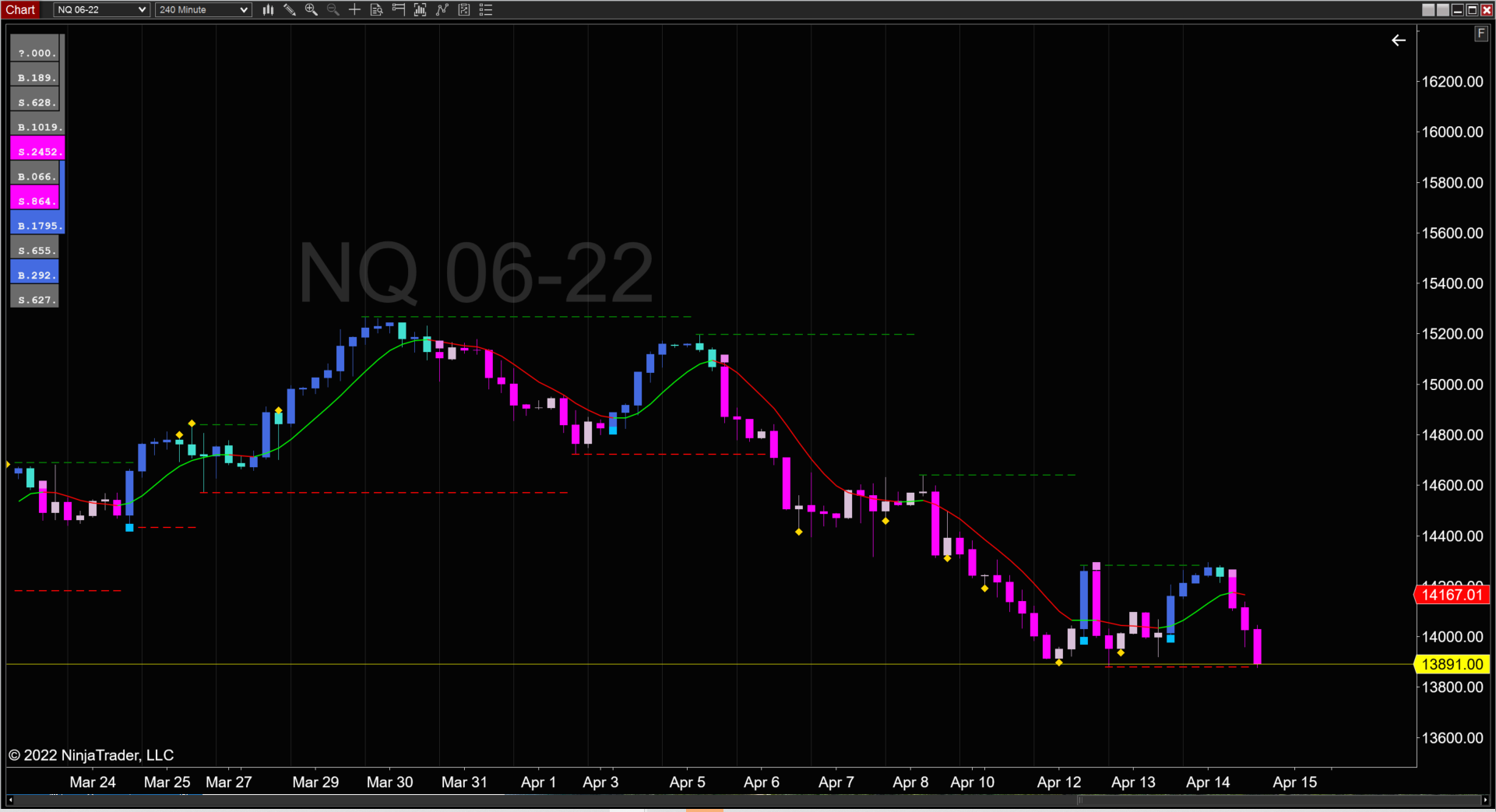
Task: Open the 240 Minute interval dropdown
Action: (x=202, y=10)
